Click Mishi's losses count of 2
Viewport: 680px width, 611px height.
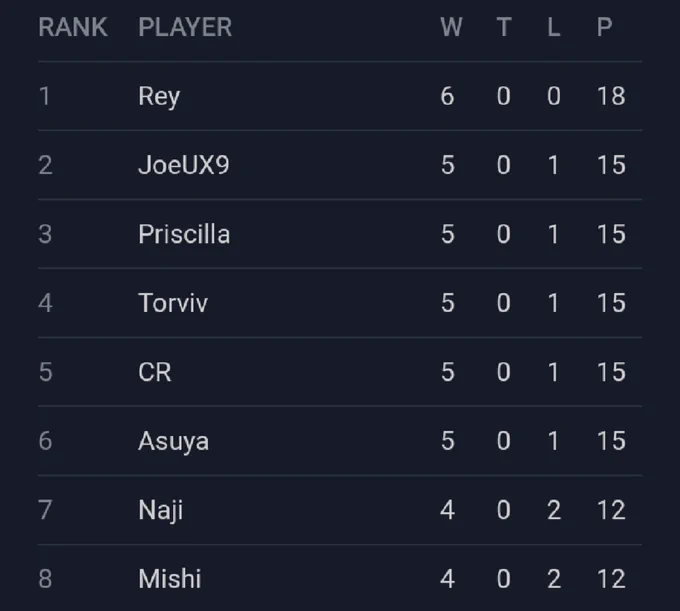554,579
